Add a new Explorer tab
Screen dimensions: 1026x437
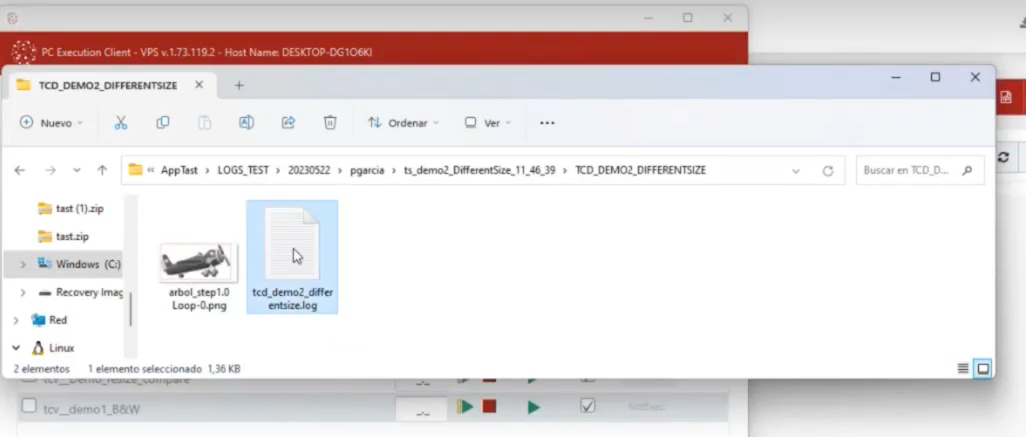pyautogui.click(x=239, y=85)
